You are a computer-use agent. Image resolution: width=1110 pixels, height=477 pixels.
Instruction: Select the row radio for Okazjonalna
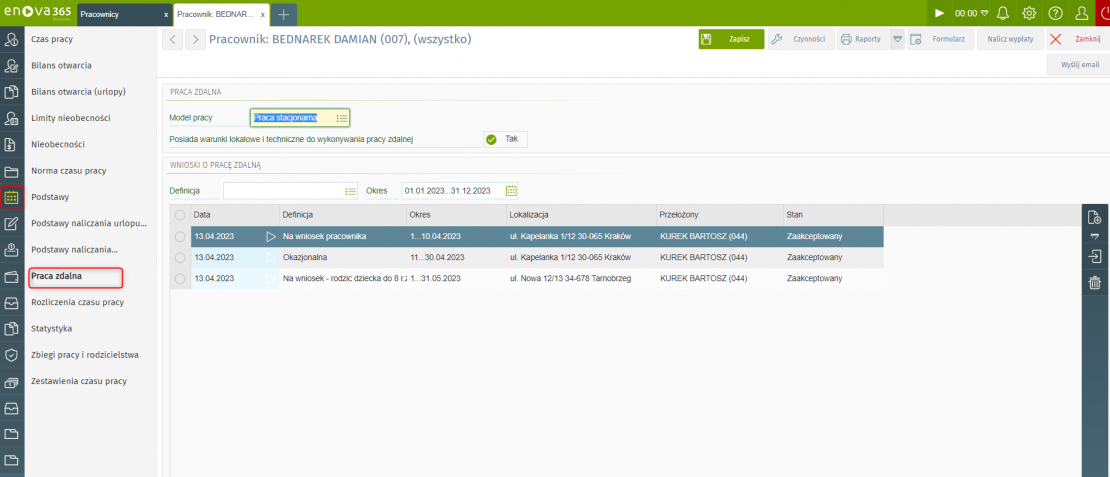pos(180,257)
